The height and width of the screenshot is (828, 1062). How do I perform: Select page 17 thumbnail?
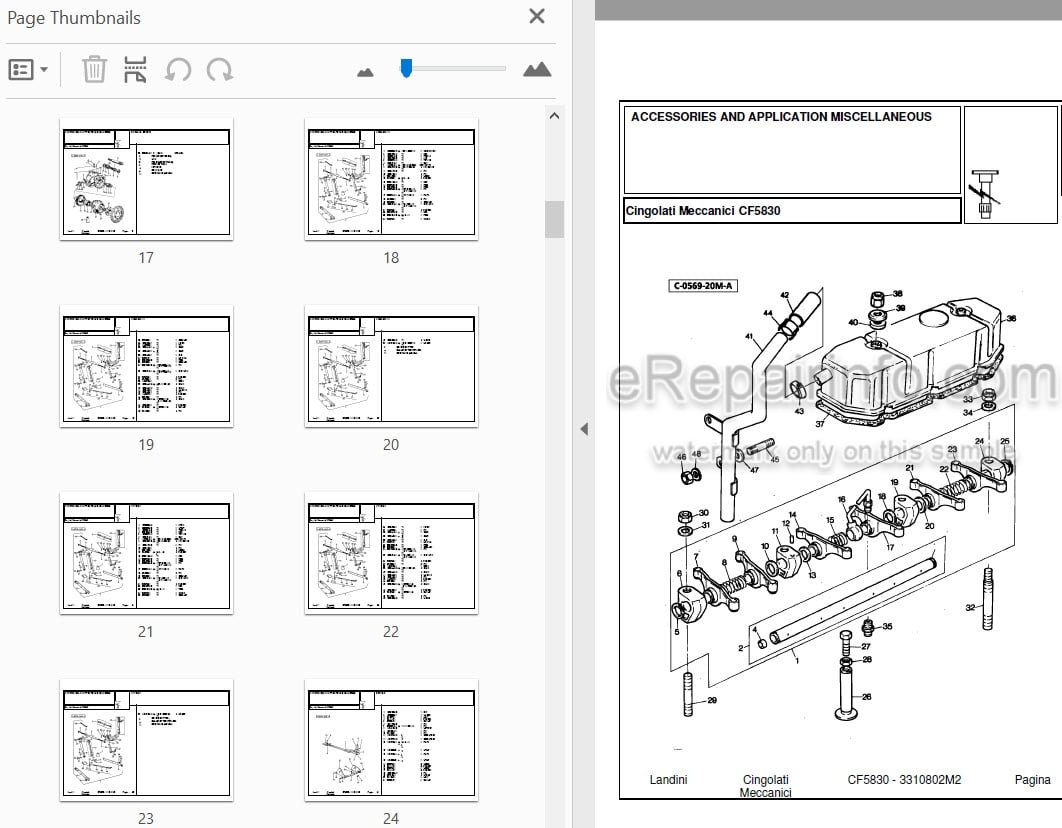click(146, 181)
